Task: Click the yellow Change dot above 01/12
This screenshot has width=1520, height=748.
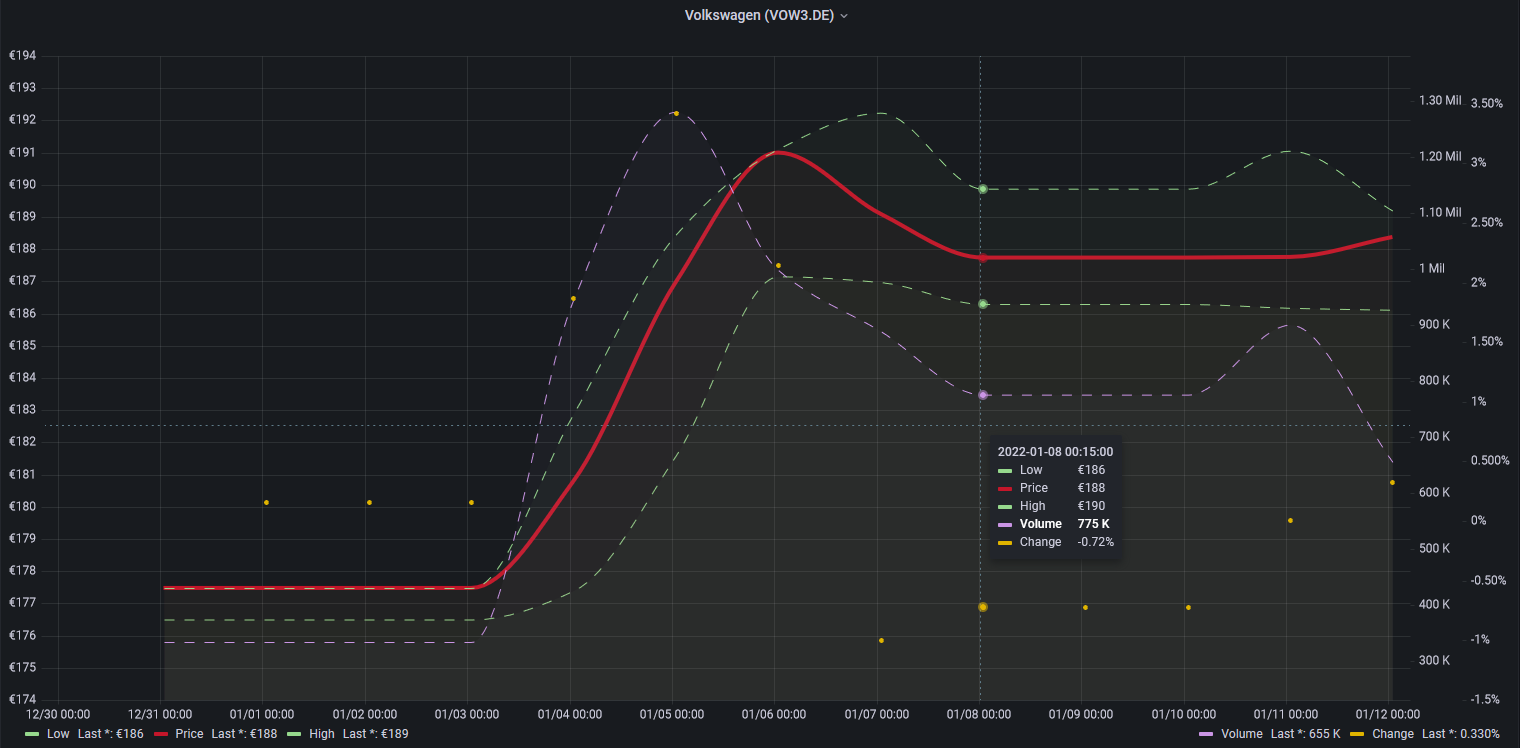Action: [1392, 482]
